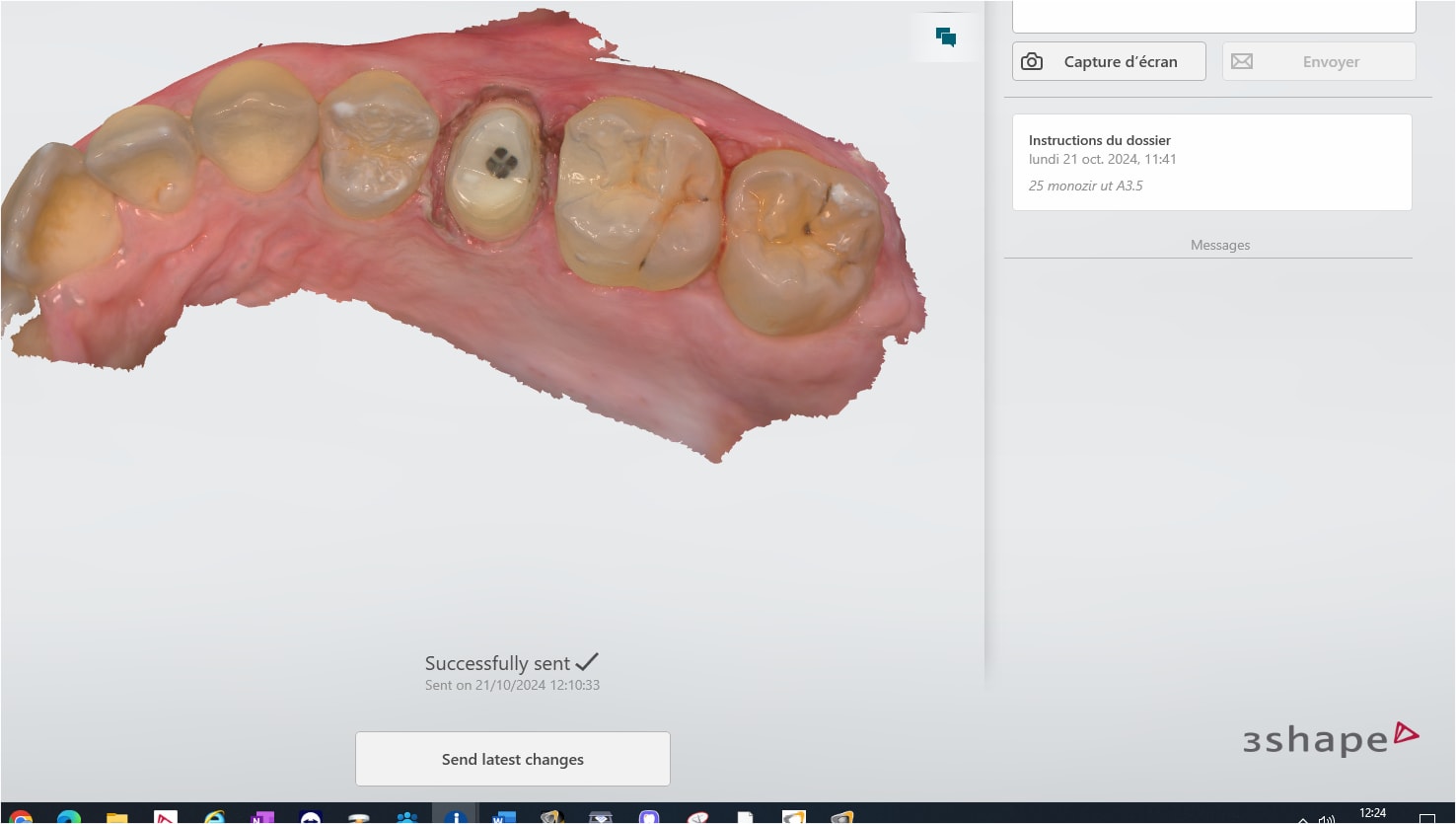Click in the message text field

click(1213, 16)
